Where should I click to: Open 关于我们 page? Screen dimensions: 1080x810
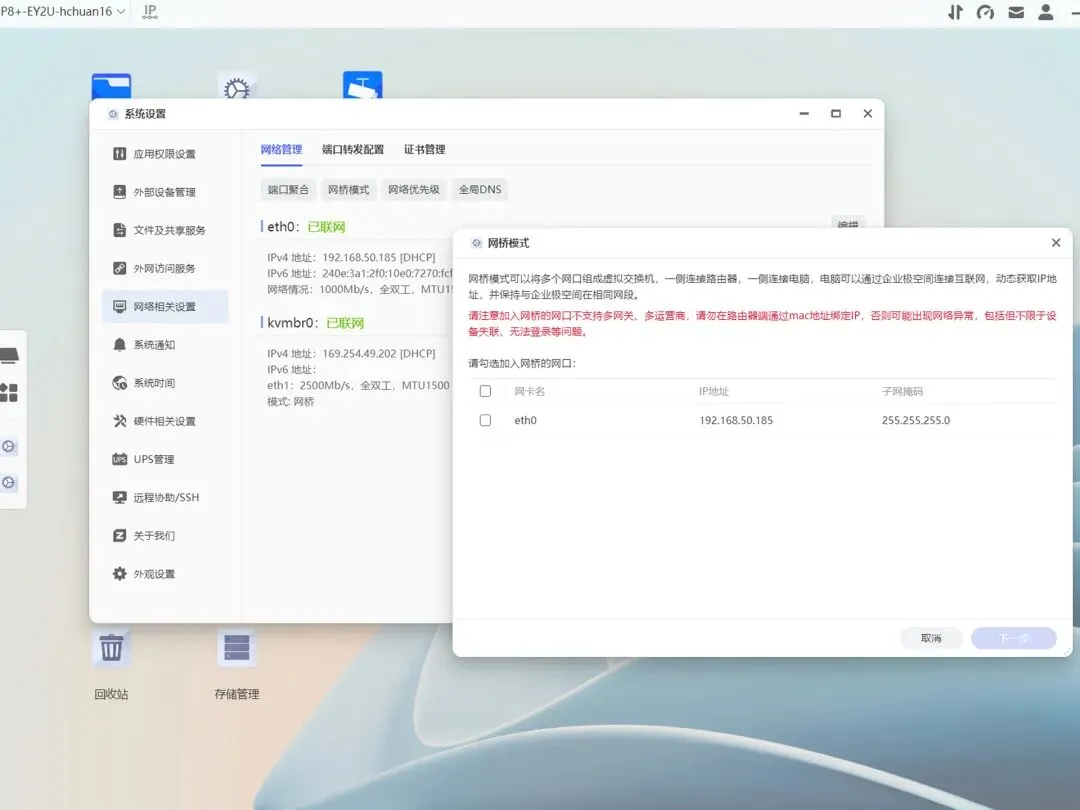point(165,535)
